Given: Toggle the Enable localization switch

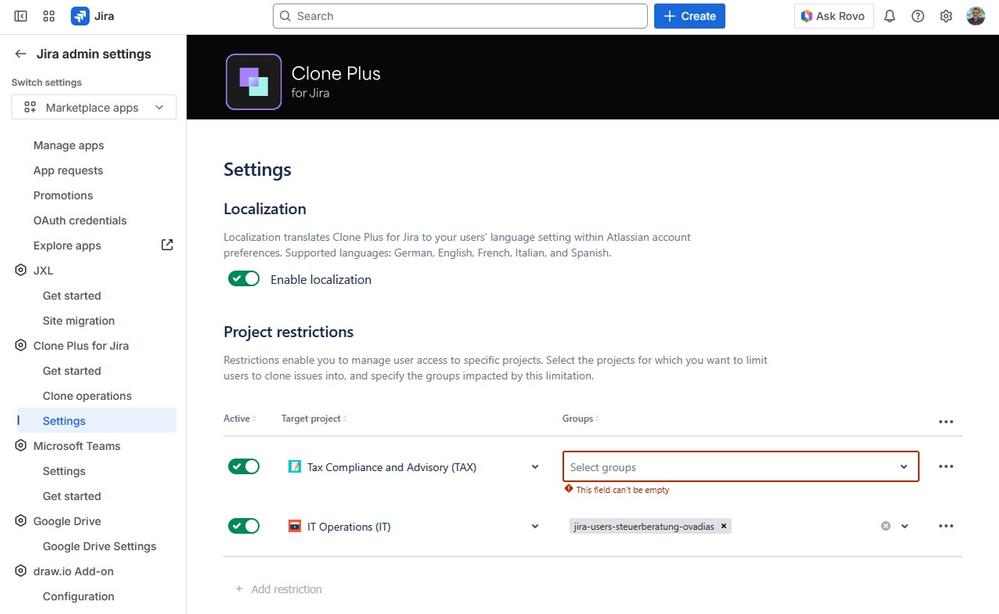Looking at the screenshot, I should point(244,279).
